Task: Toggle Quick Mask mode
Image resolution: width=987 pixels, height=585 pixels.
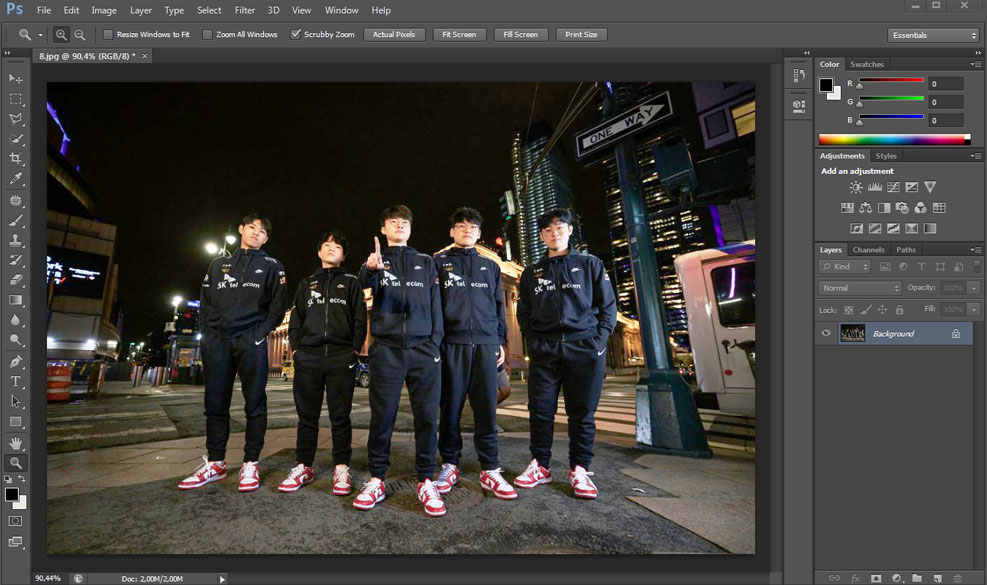Action: point(15,521)
